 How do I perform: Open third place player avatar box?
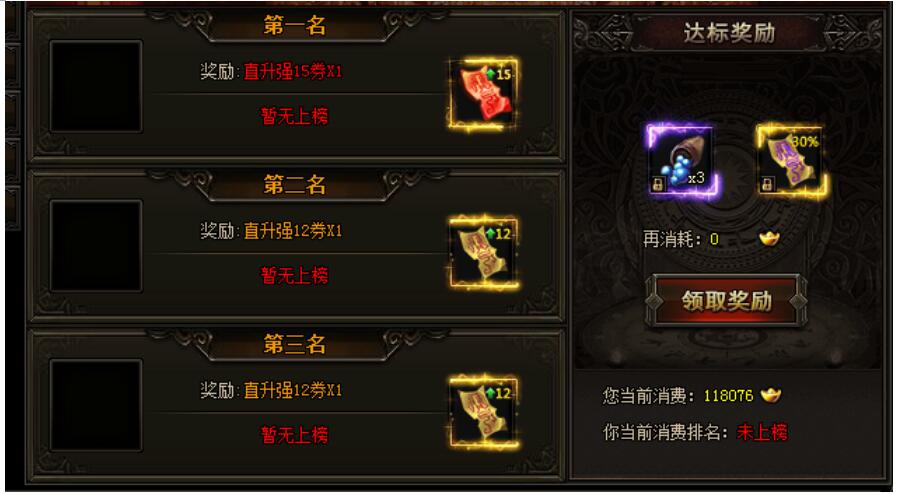click(x=96, y=405)
